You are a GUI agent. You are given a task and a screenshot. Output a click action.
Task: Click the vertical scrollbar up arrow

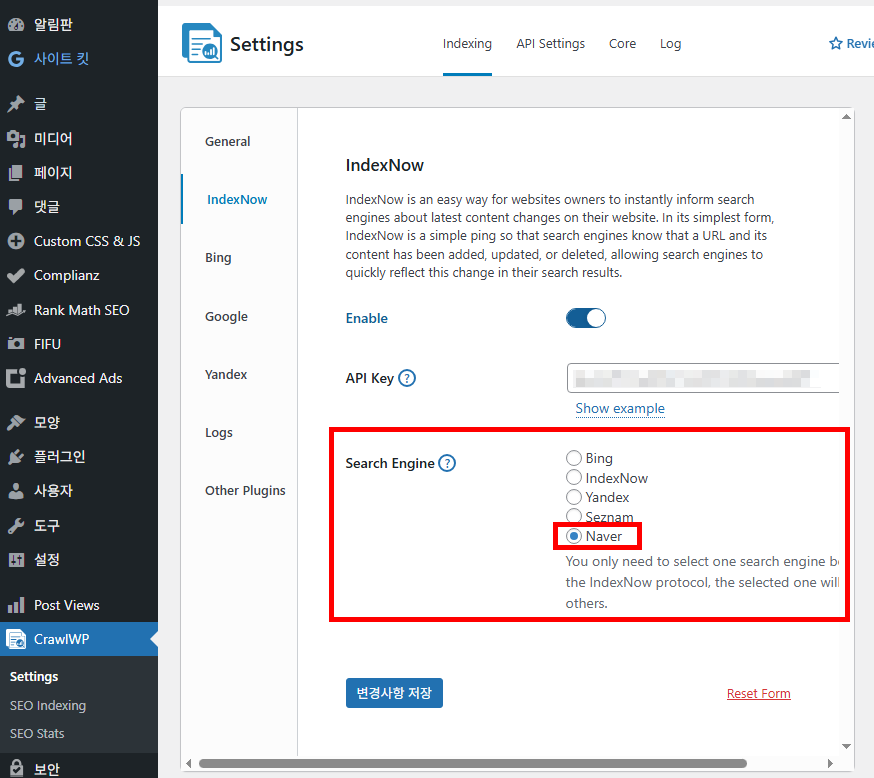coord(846,116)
